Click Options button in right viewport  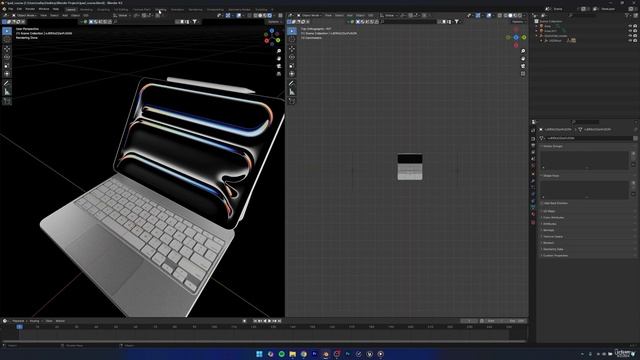point(518,22)
